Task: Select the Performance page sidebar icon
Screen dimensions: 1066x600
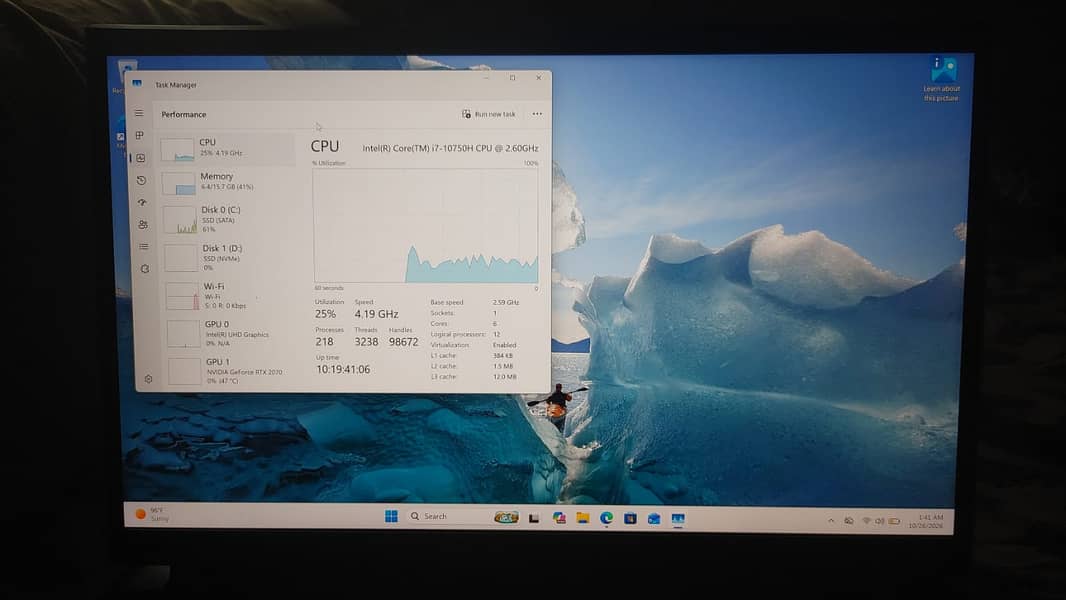Action: [x=141, y=158]
